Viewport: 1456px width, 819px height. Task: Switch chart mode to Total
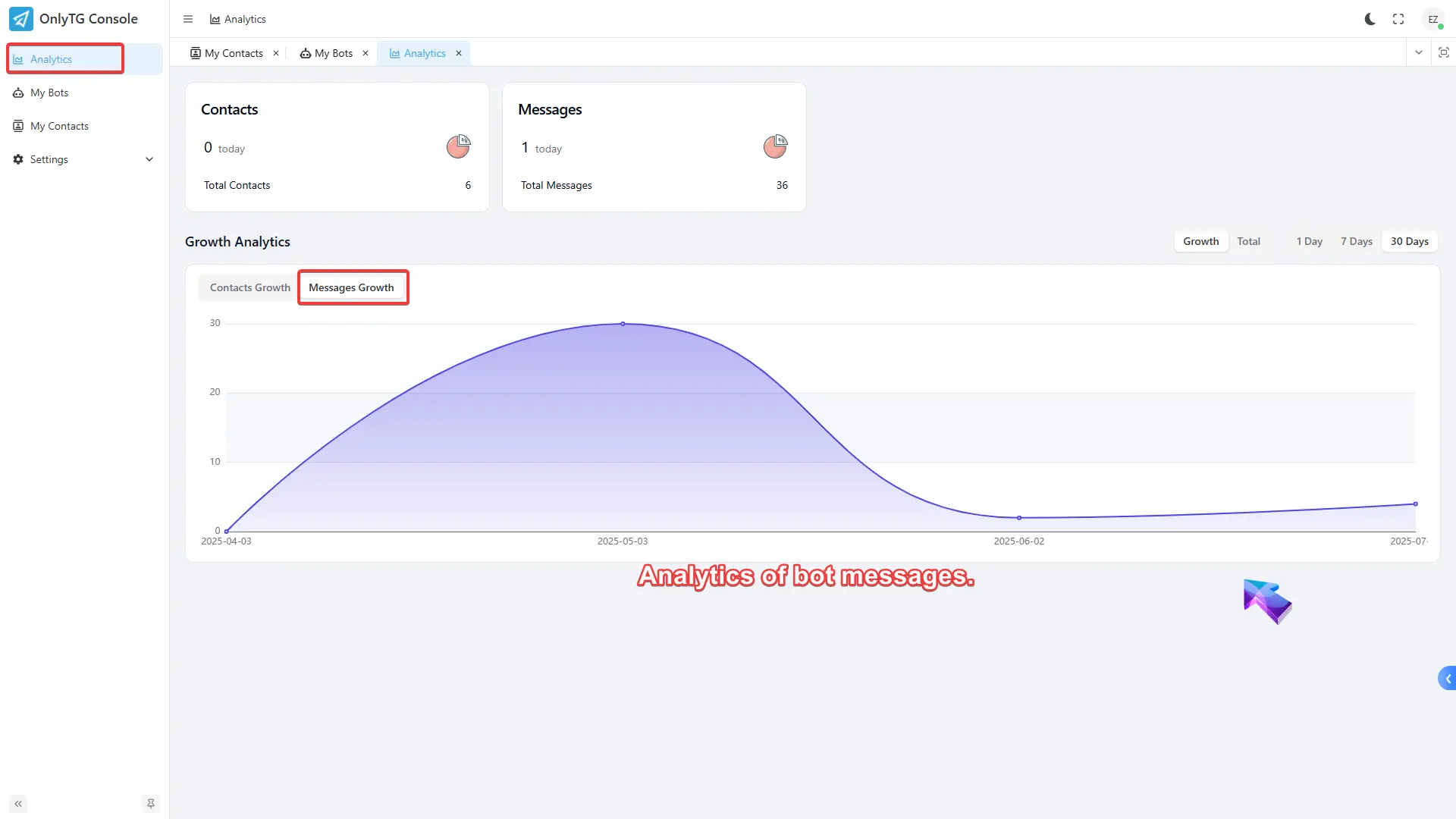point(1248,241)
